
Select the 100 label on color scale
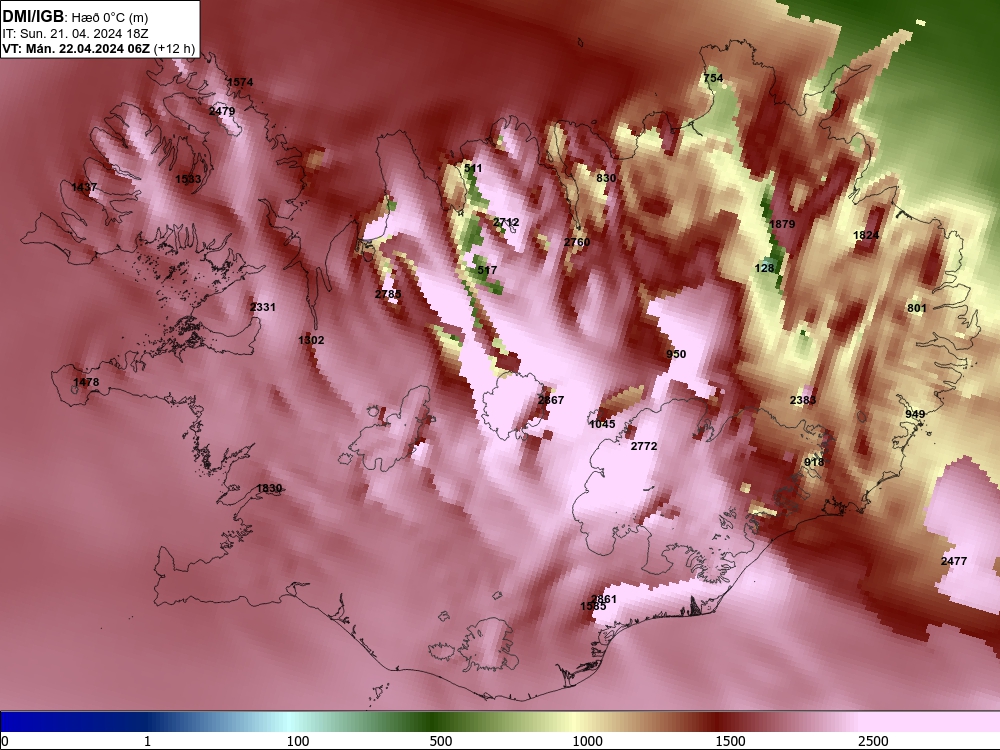pyautogui.click(x=298, y=741)
